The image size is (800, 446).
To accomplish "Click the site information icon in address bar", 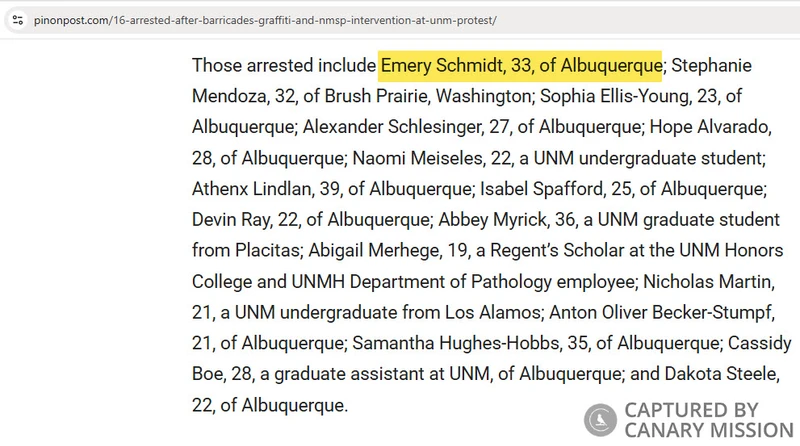I will [17, 20].
